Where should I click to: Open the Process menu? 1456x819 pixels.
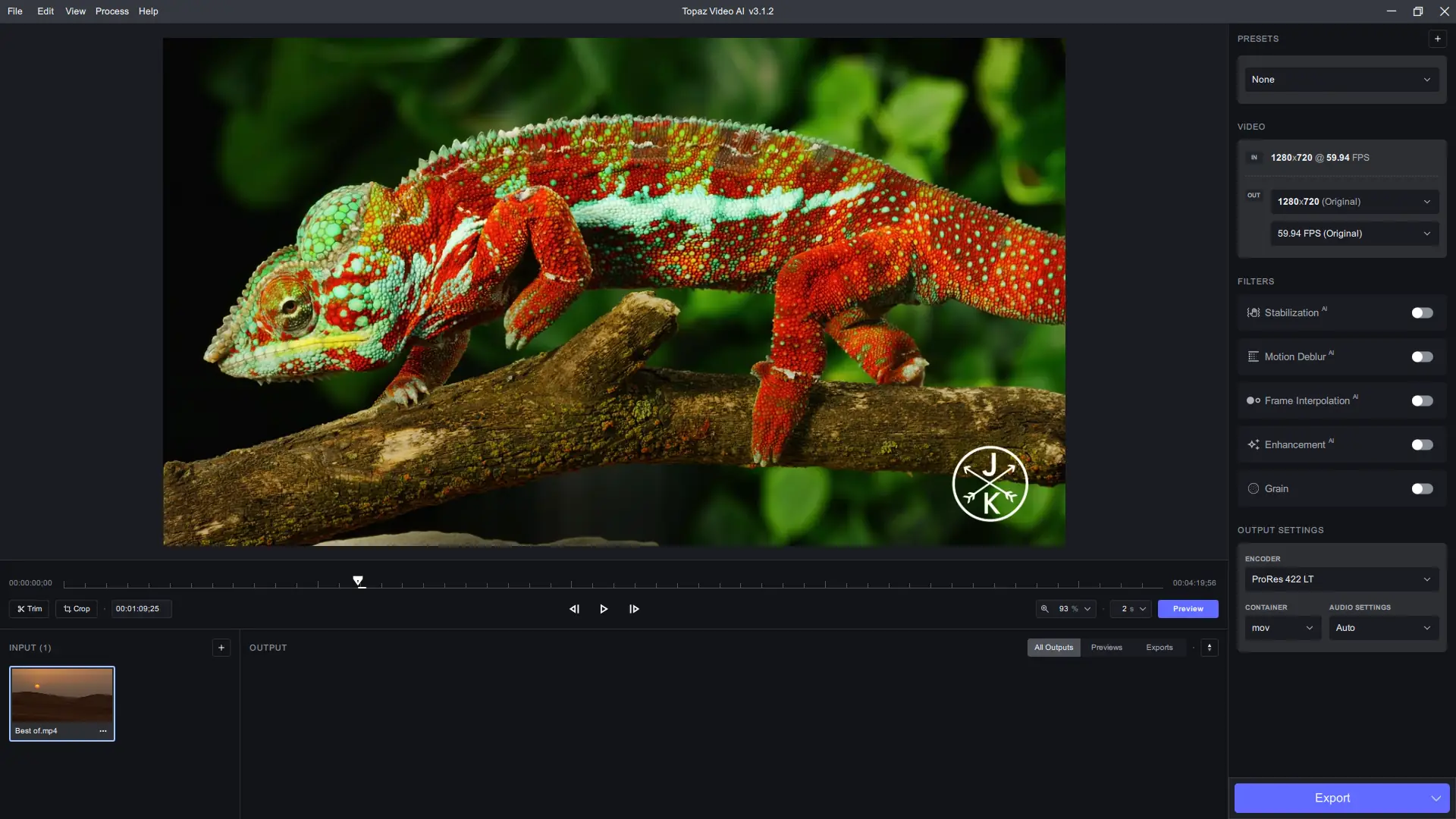pos(111,11)
